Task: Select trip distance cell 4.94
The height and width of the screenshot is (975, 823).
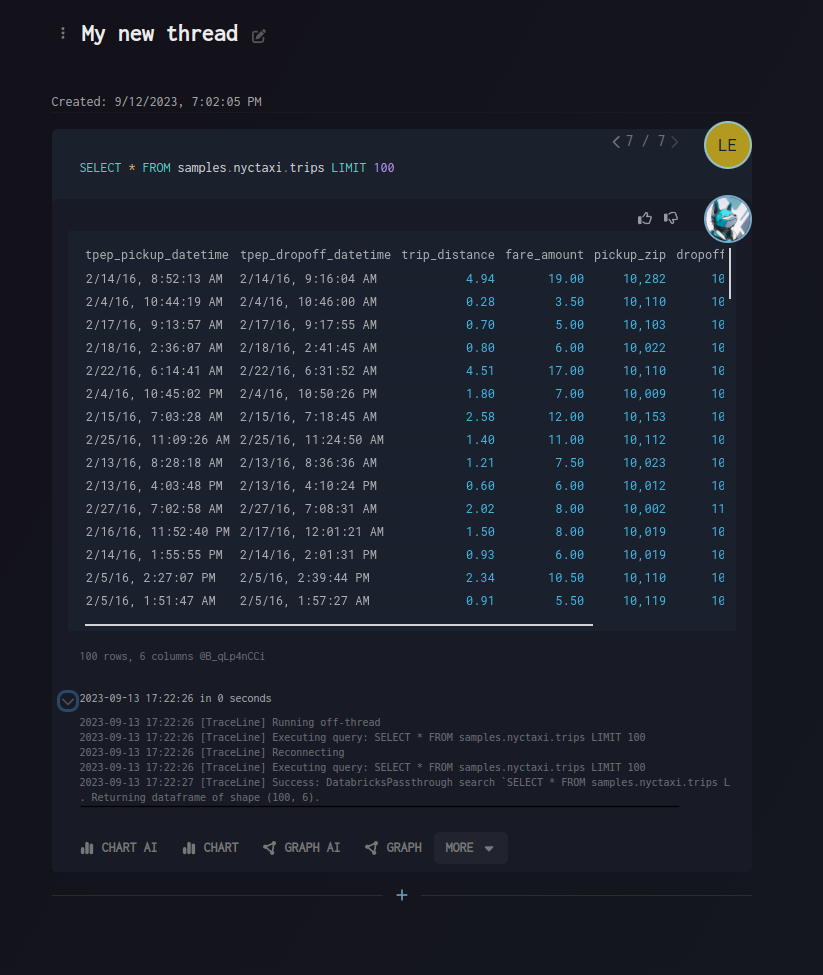Action: tap(480, 279)
